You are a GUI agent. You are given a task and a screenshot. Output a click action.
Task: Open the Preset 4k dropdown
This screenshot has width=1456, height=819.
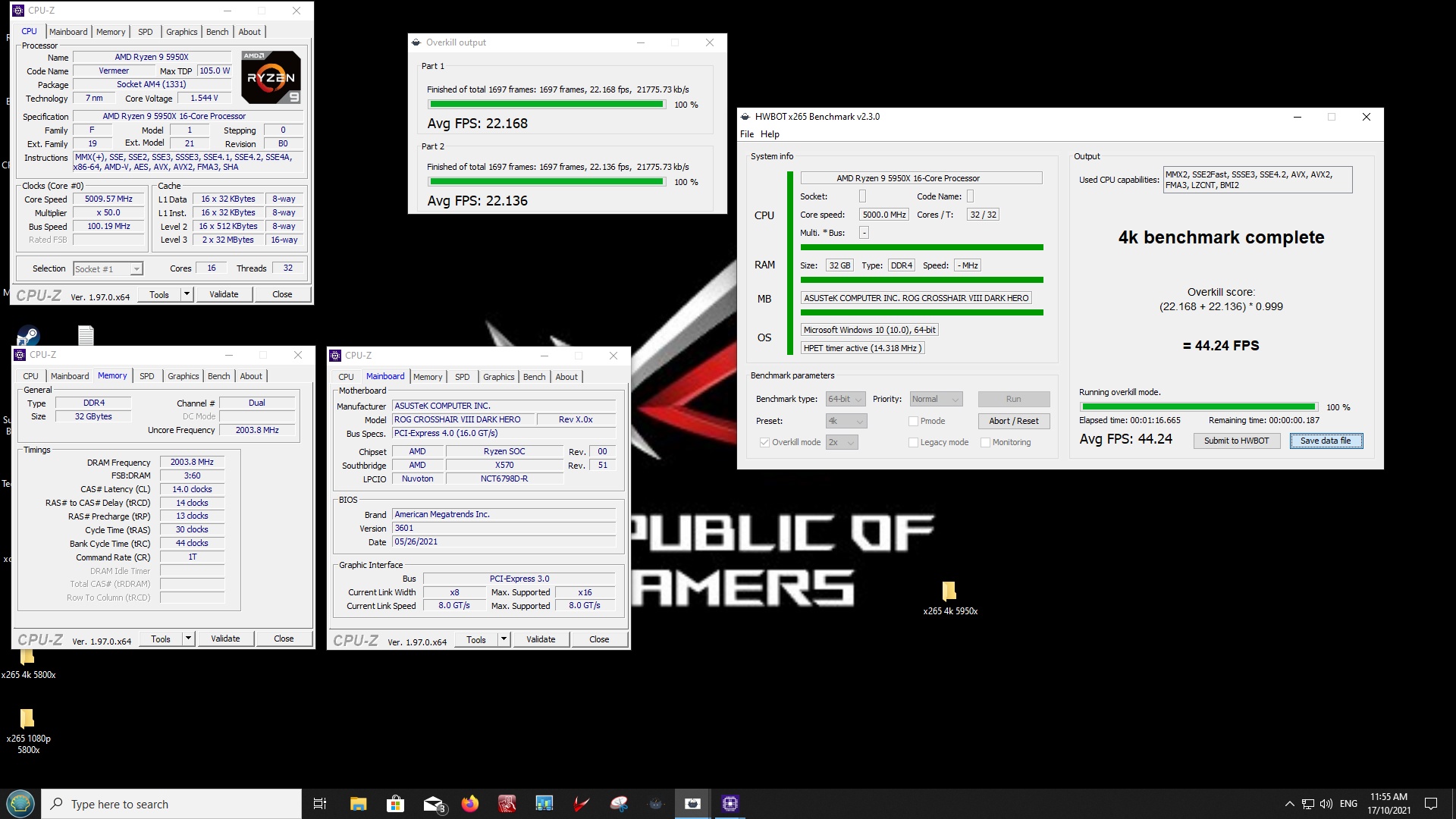tap(846, 421)
